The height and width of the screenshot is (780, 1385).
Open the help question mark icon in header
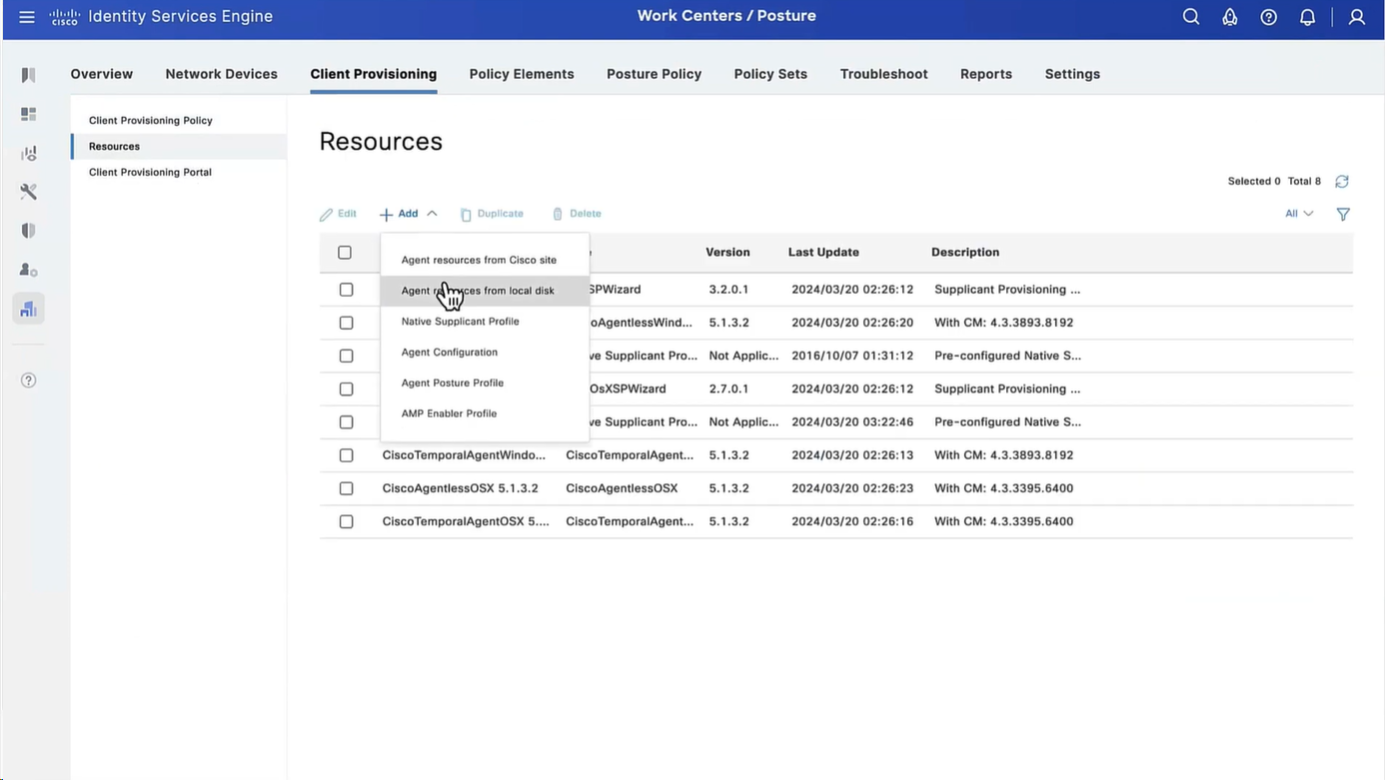pos(1268,17)
